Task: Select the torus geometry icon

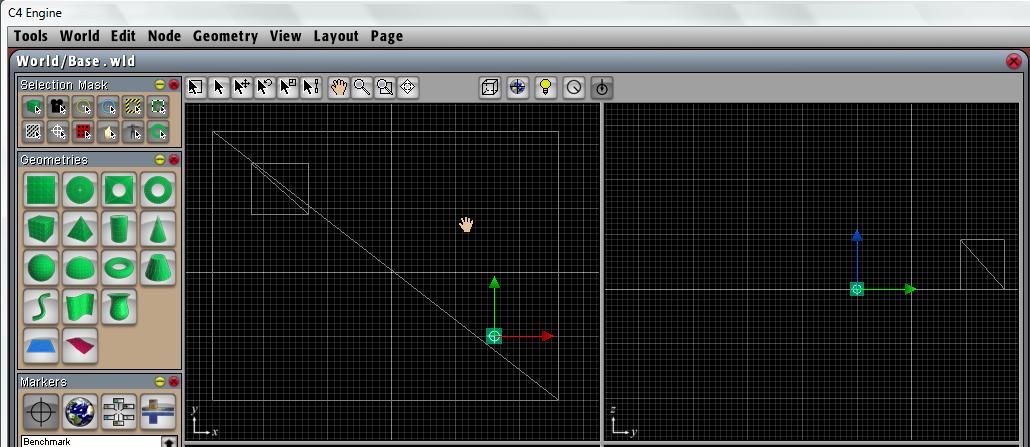Action: [x=119, y=267]
